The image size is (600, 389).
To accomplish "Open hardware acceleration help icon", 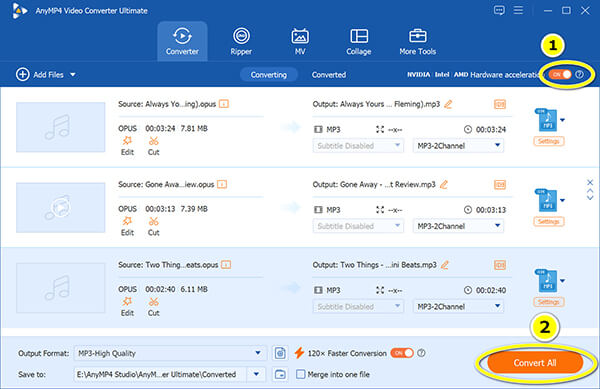I will (x=580, y=74).
